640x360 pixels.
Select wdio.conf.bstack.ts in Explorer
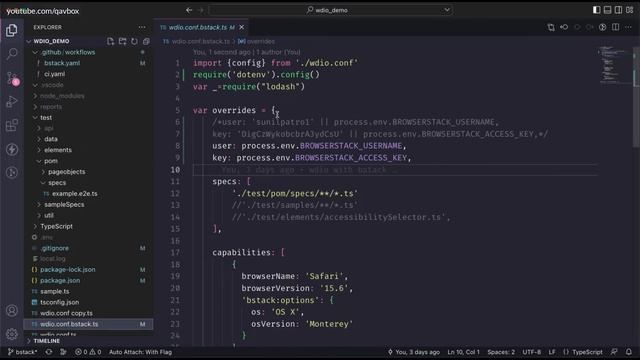click(89, 324)
